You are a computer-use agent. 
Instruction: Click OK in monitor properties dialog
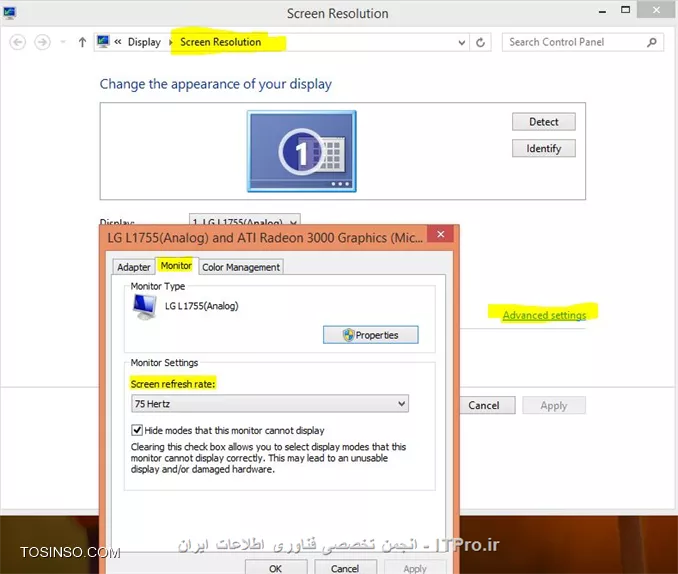click(x=276, y=567)
